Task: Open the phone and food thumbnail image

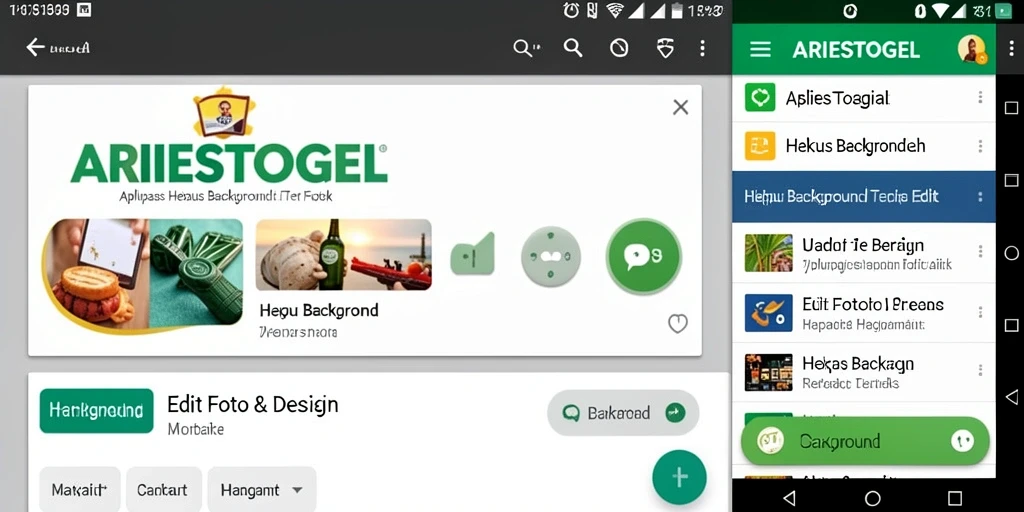Action: point(142,274)
